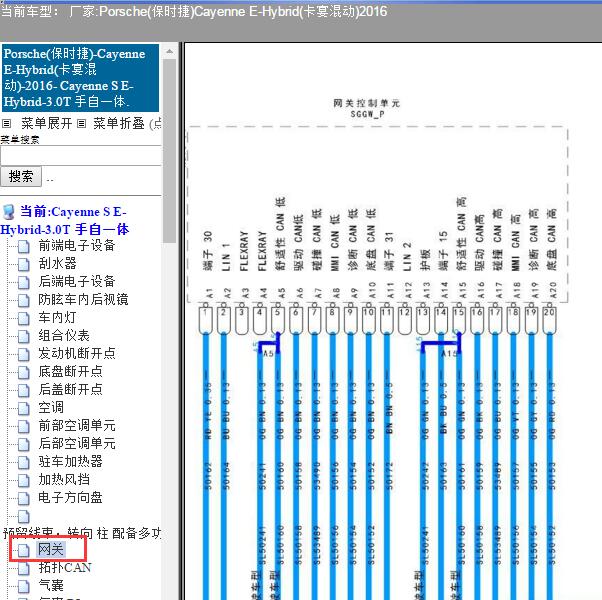Screen dimensions: 602x600
Task: Open 拓扑CAN diagram entry
Action: pos(64,567)
